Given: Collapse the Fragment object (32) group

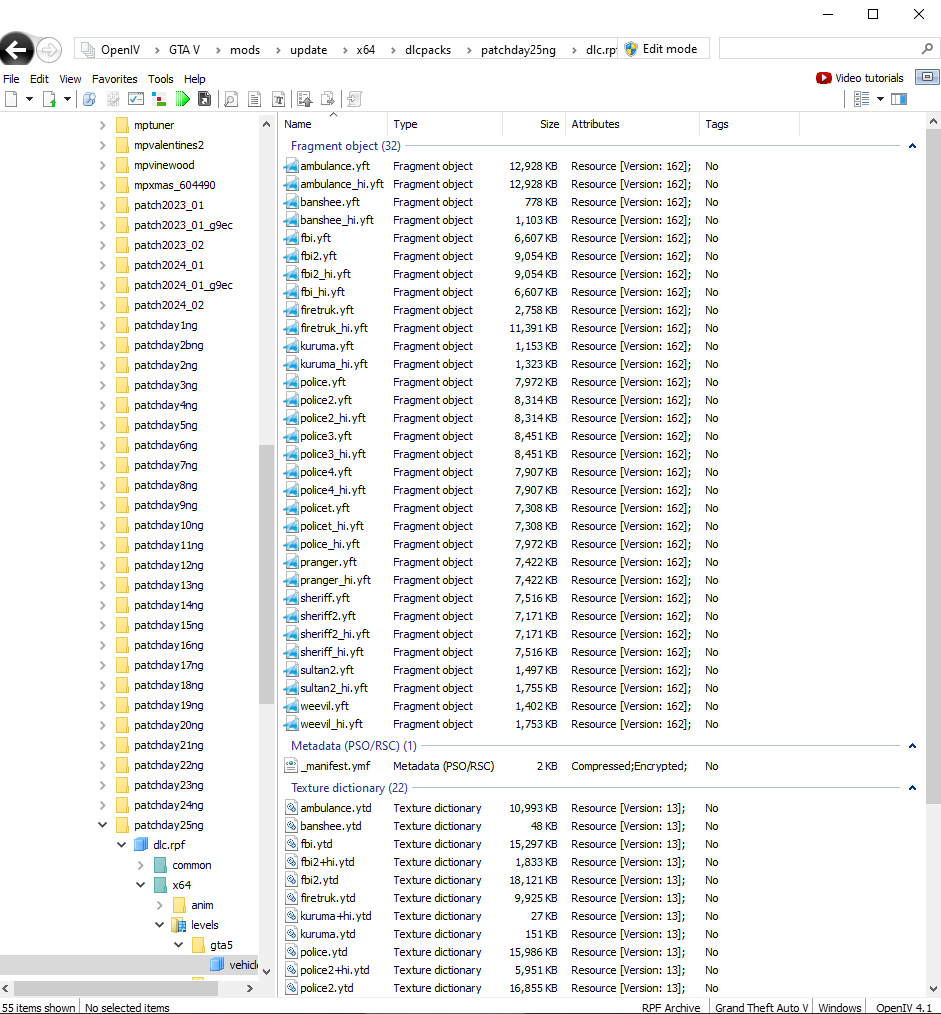Looking at the screenshot, I should 912,146.
